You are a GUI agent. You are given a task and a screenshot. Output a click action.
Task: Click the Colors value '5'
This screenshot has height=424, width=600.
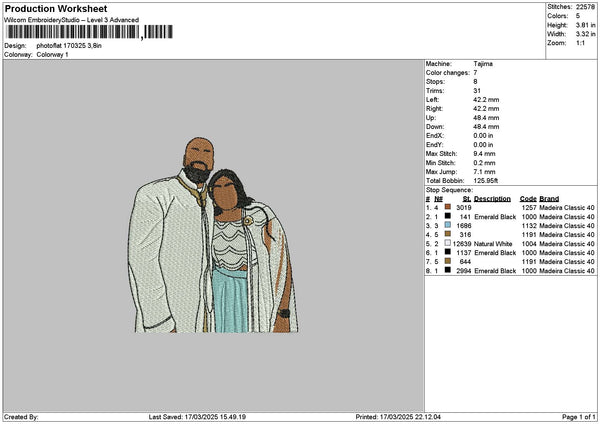click(578, 16)
